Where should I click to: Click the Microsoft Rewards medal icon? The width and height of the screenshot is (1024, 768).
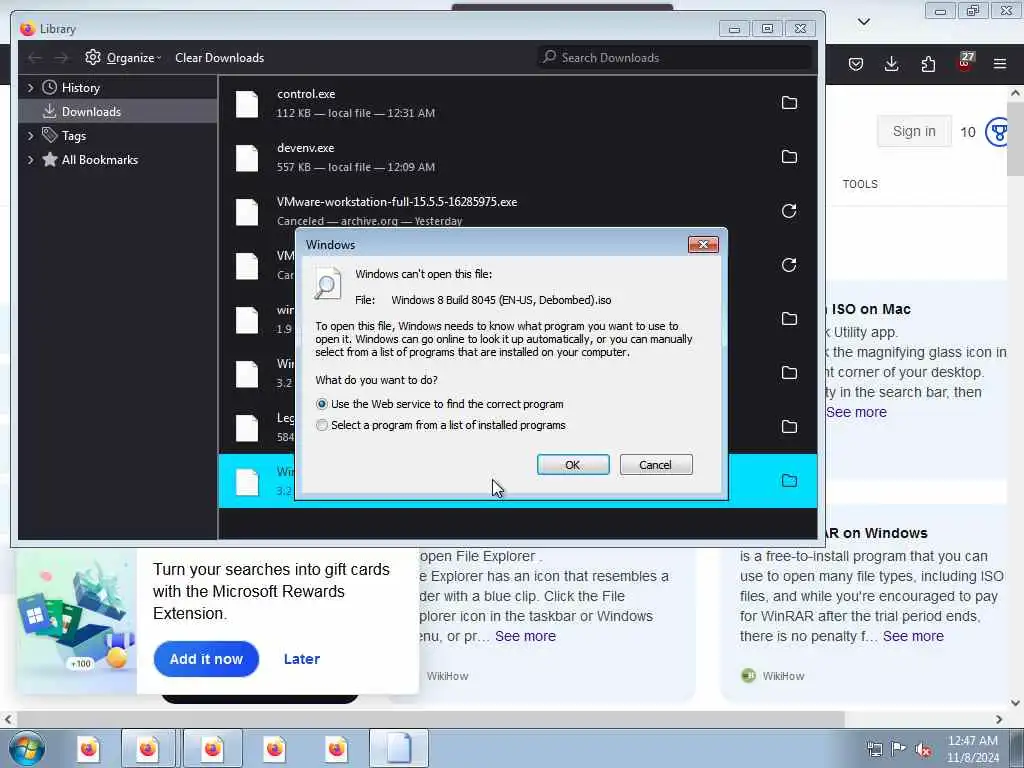(x=997, y=132)
